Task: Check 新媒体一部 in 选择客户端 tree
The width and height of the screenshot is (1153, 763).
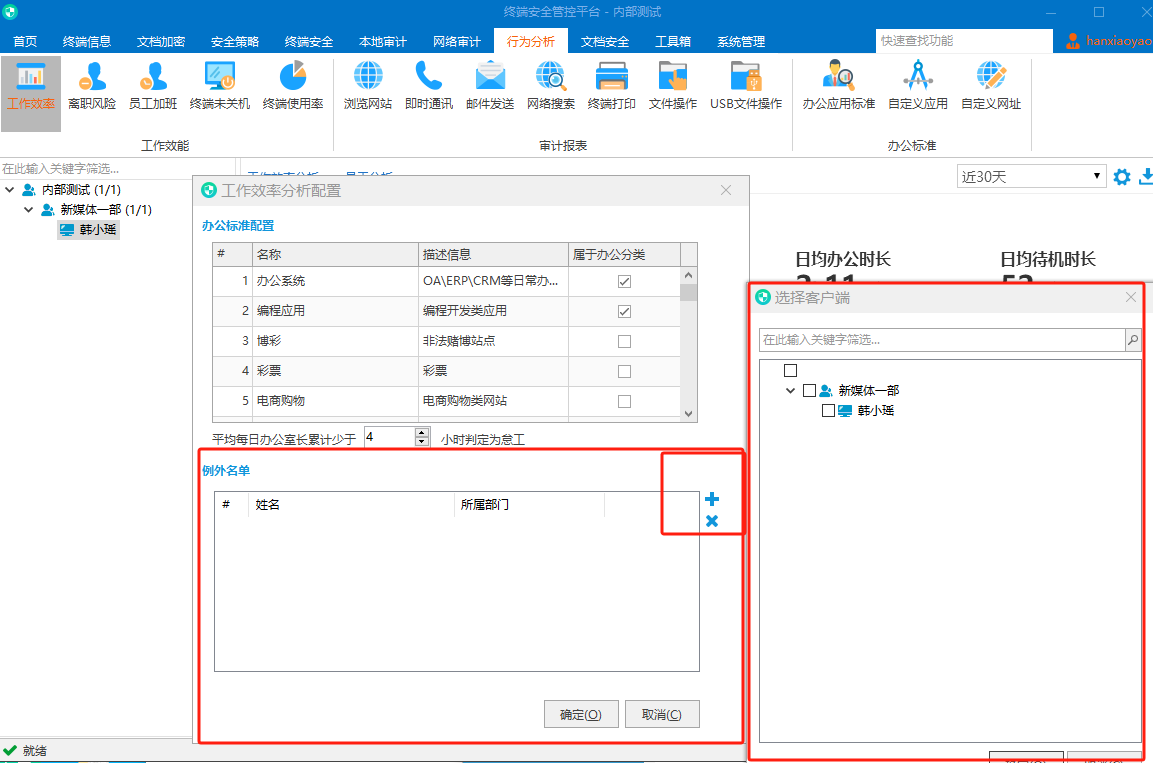Action: coord(809,390)
